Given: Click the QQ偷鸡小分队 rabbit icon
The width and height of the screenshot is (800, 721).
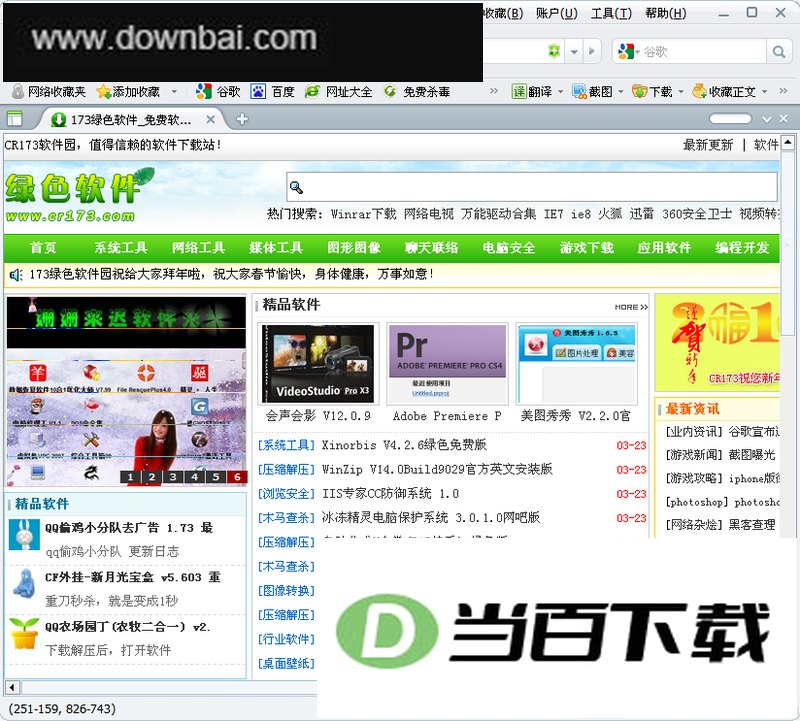Looking at the screenshot, I should pos(24,535).
